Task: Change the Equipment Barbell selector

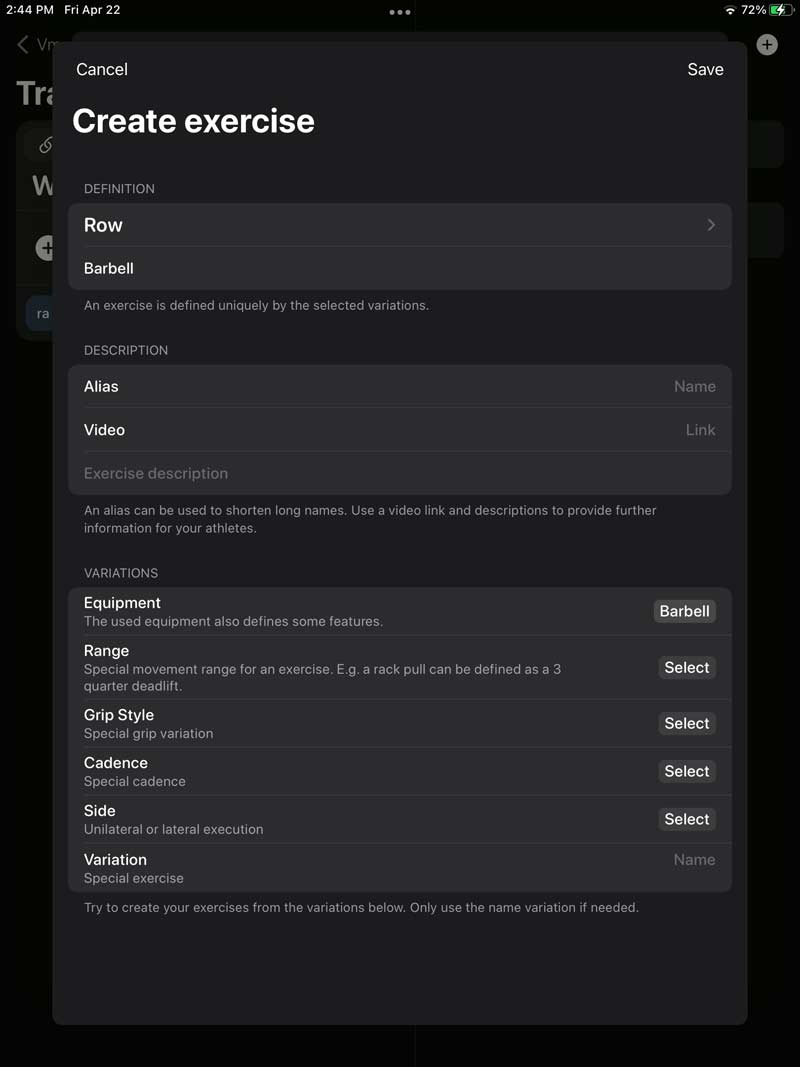Action: [684, 611]
